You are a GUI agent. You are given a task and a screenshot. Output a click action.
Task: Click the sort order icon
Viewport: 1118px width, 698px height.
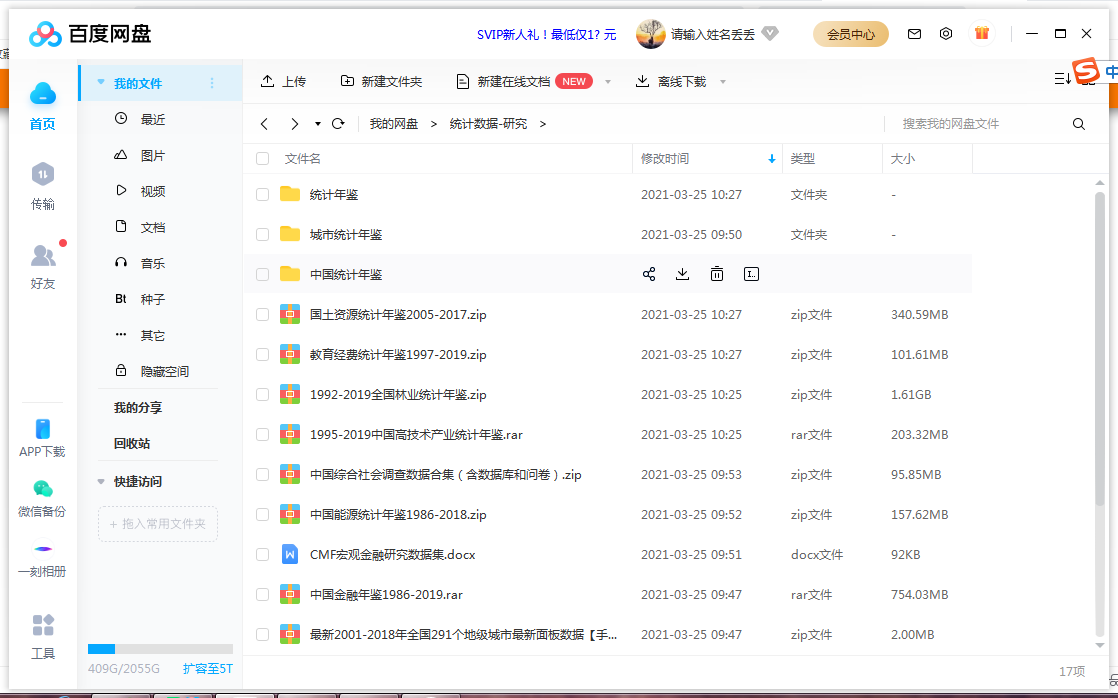click(1062, 78)
